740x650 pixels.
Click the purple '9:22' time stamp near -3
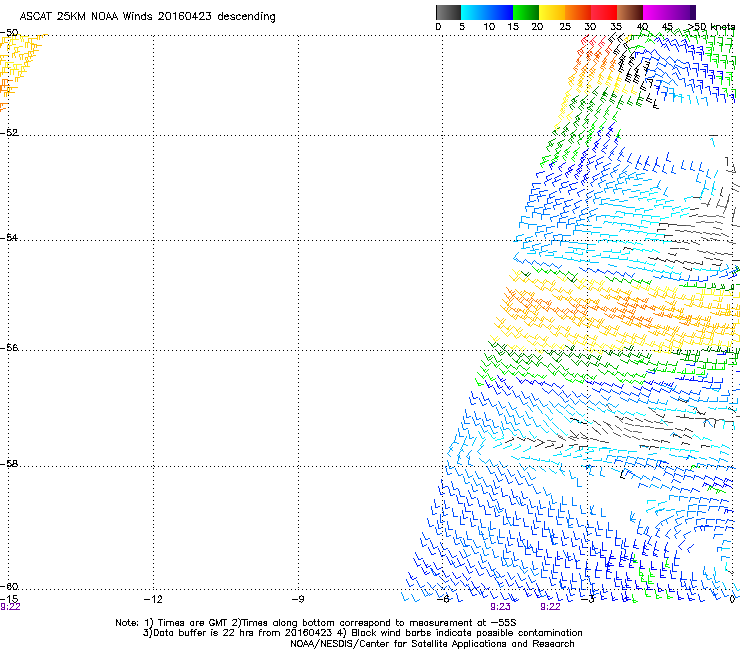pyautogui.click(x=550, y=607)
